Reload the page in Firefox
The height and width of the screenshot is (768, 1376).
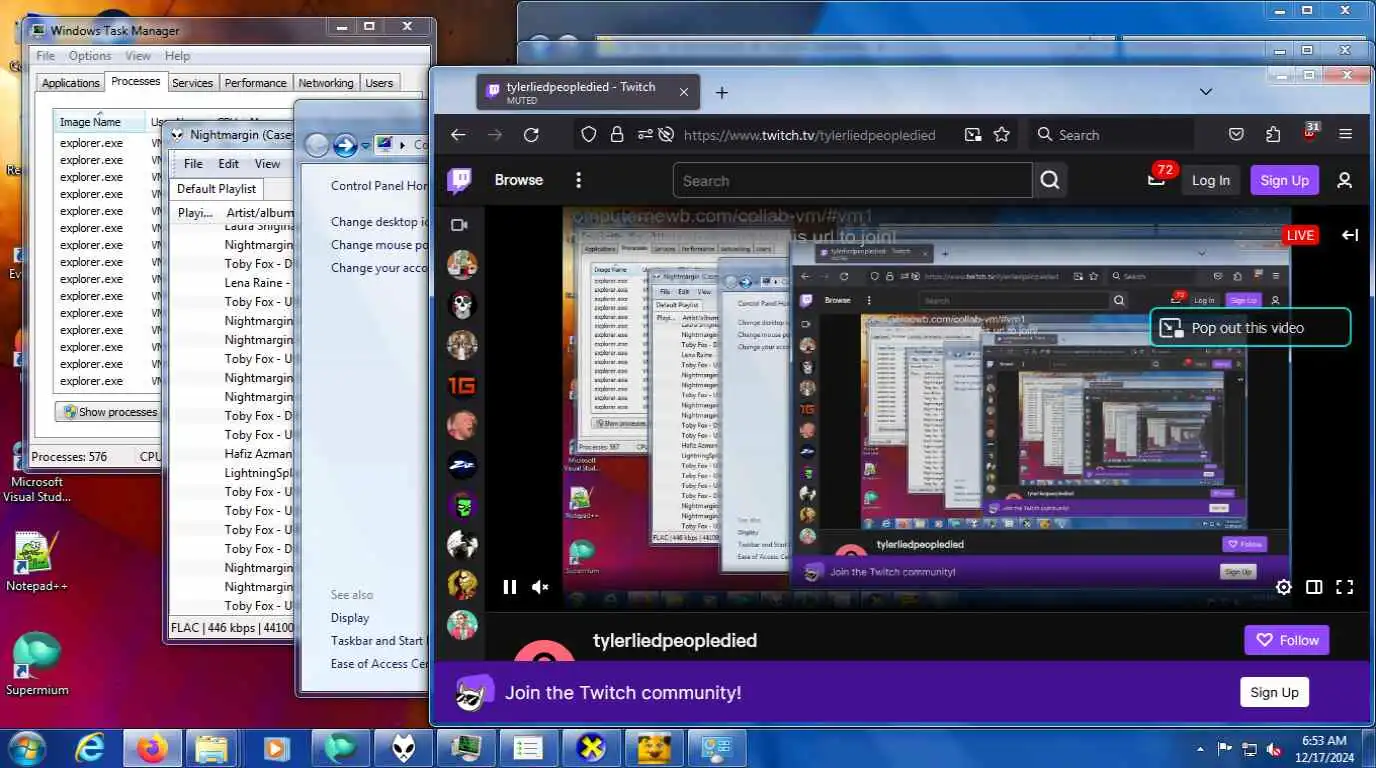tap(531, 135)
